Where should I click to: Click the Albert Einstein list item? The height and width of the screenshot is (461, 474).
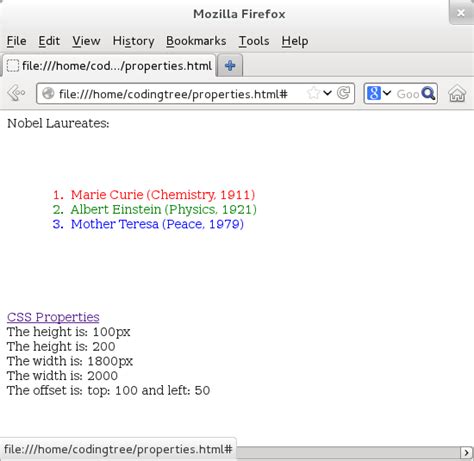(x=164, y=209)
